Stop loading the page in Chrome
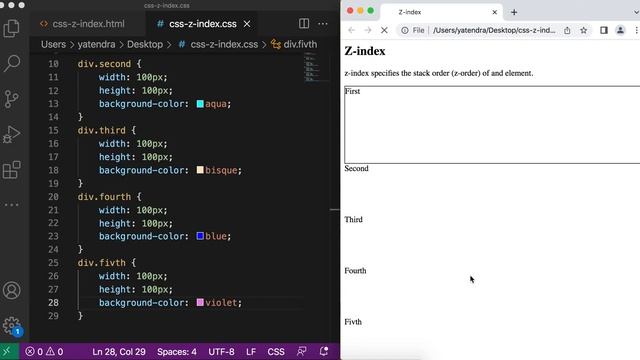The height and width of the screenshot is (360, 640). [x=384, y=30]
